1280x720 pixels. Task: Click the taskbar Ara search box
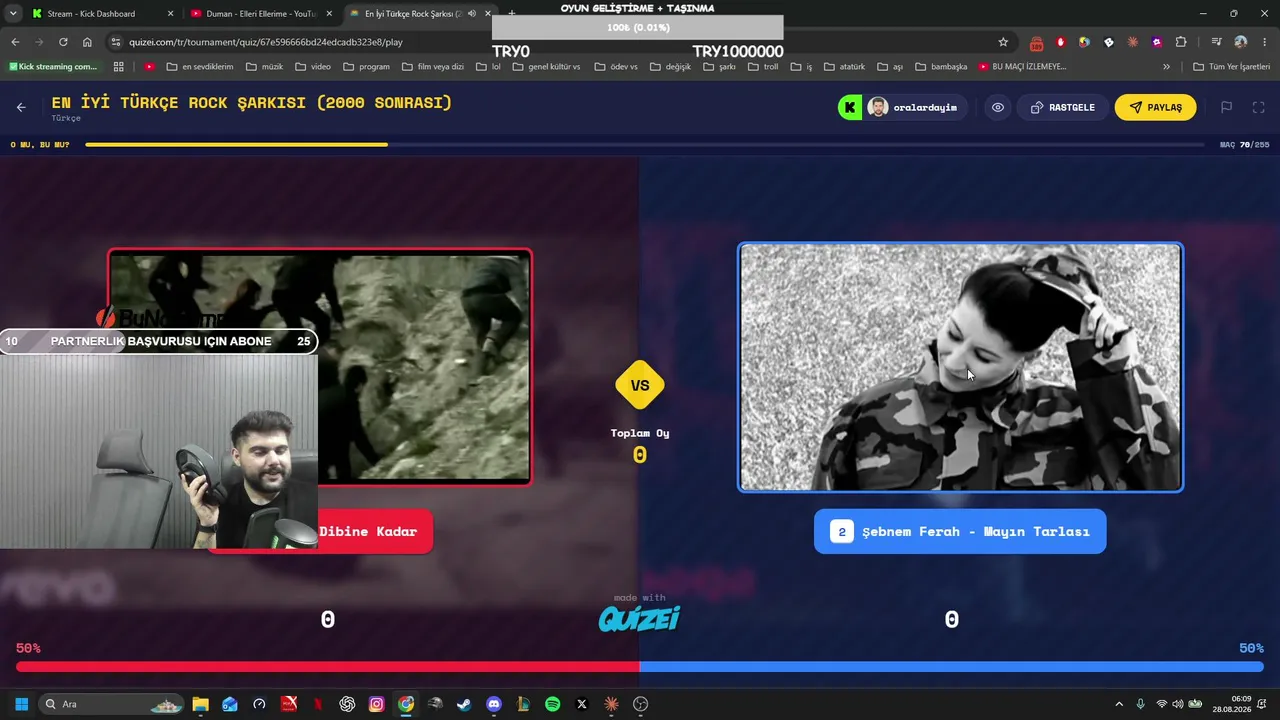click(x=111, y=704)
